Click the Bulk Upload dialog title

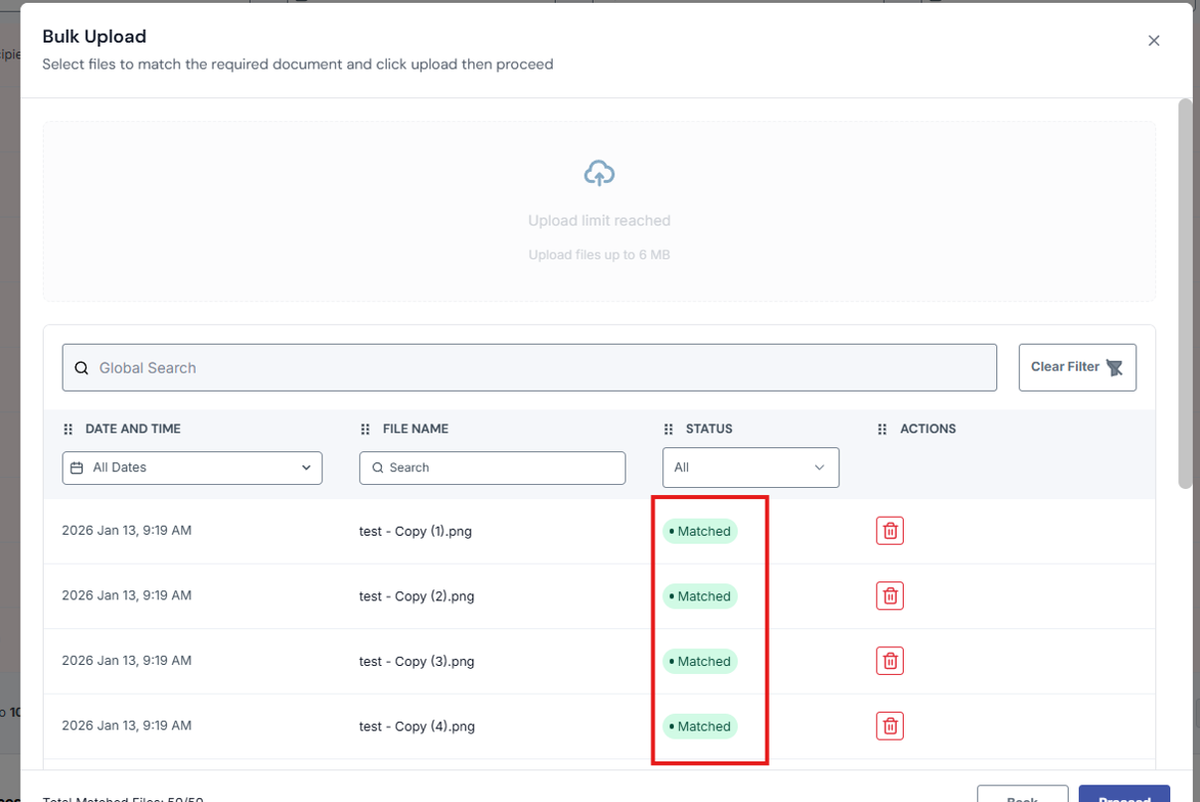coord(94,37)
